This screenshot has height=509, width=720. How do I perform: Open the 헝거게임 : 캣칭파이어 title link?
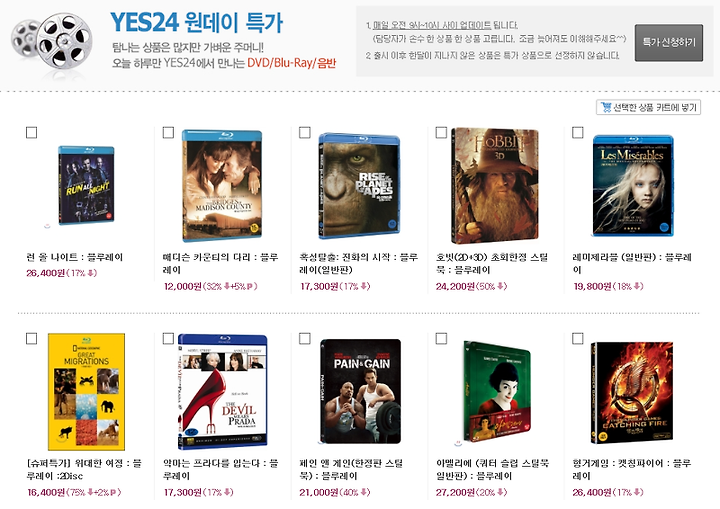[x=632, y=469]
